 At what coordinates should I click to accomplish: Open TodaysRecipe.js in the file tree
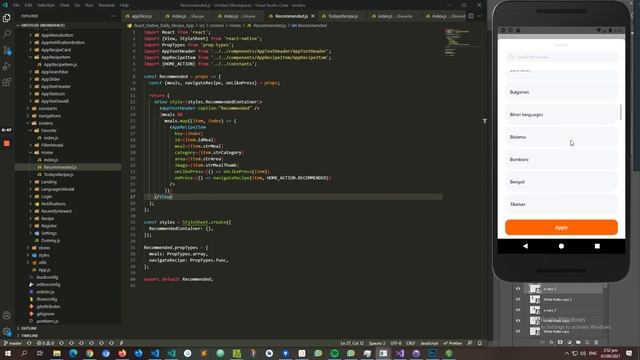coord(58,174)
